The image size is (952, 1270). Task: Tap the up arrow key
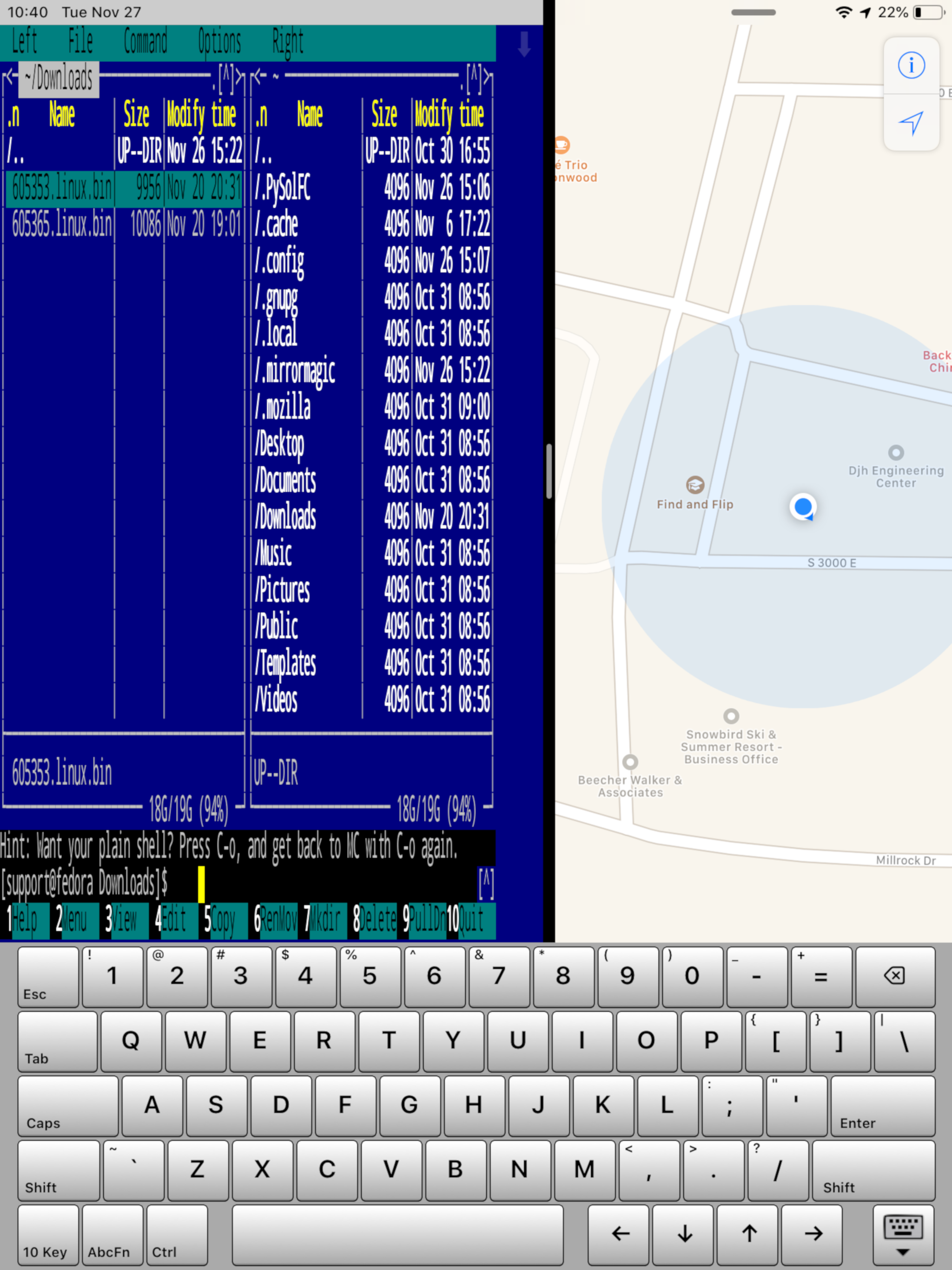tap(748, 1235)
